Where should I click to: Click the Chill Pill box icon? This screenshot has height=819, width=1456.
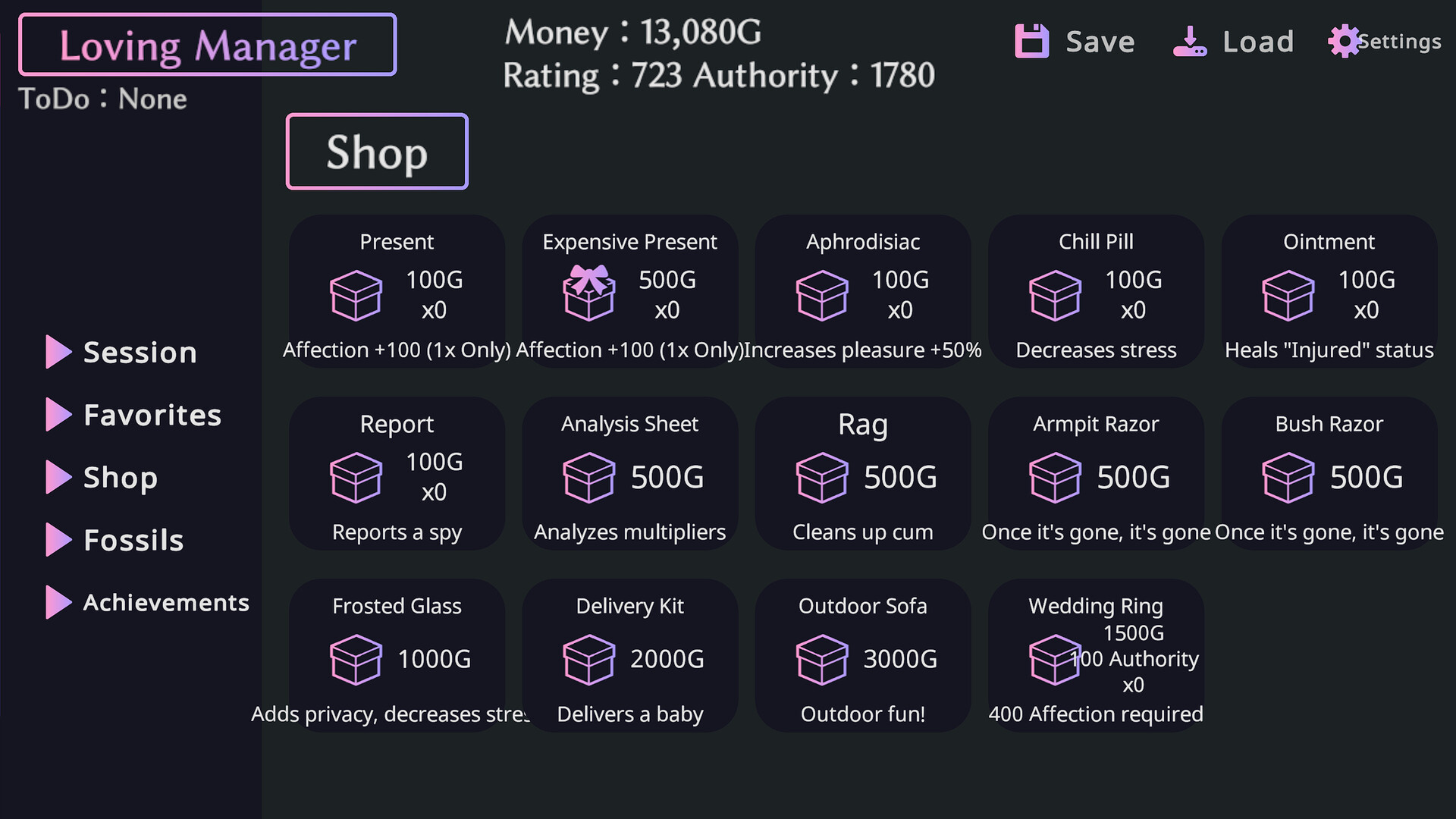pos(1055,295)
